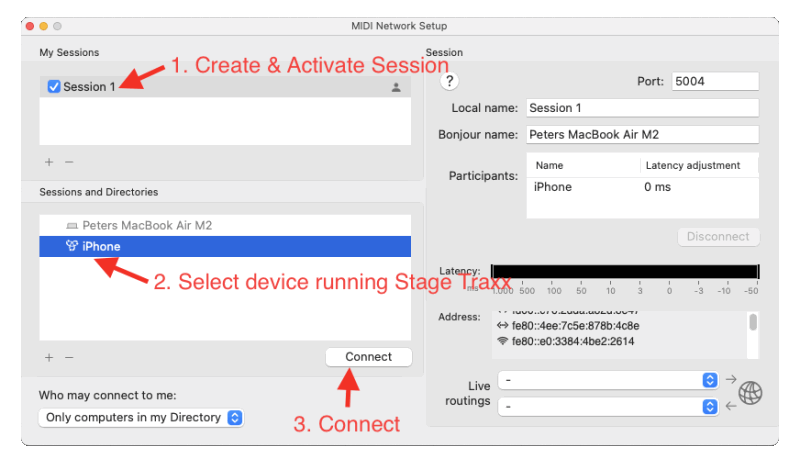Select the iPhone row in directory list
The width and height of the screenshot is (800, 470).
pyautogui.click(x=225, y=246)
